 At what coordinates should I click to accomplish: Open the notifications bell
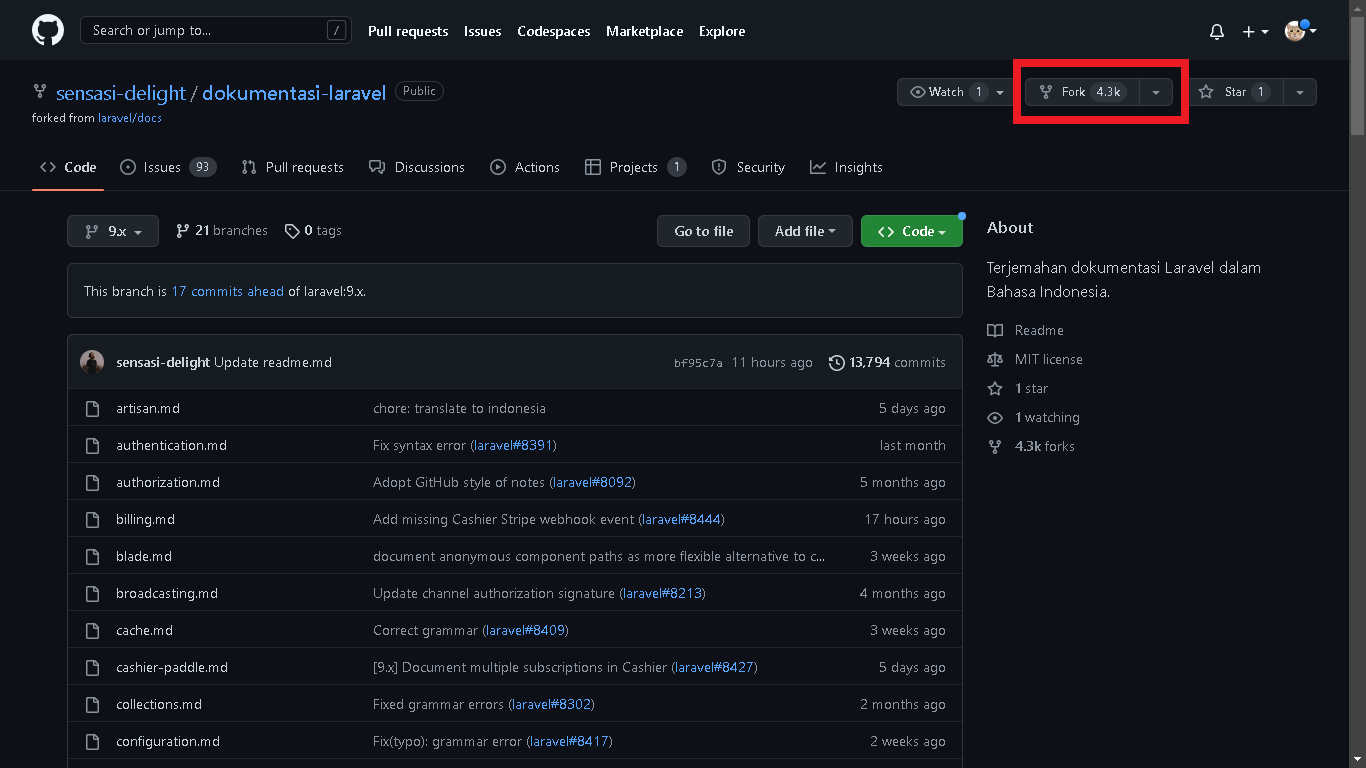pyautogui.click(x=1217, y=32)
